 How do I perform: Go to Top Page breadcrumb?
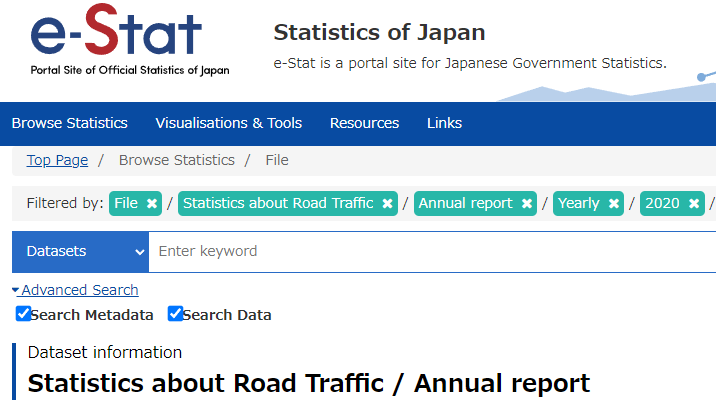point(57,160)
